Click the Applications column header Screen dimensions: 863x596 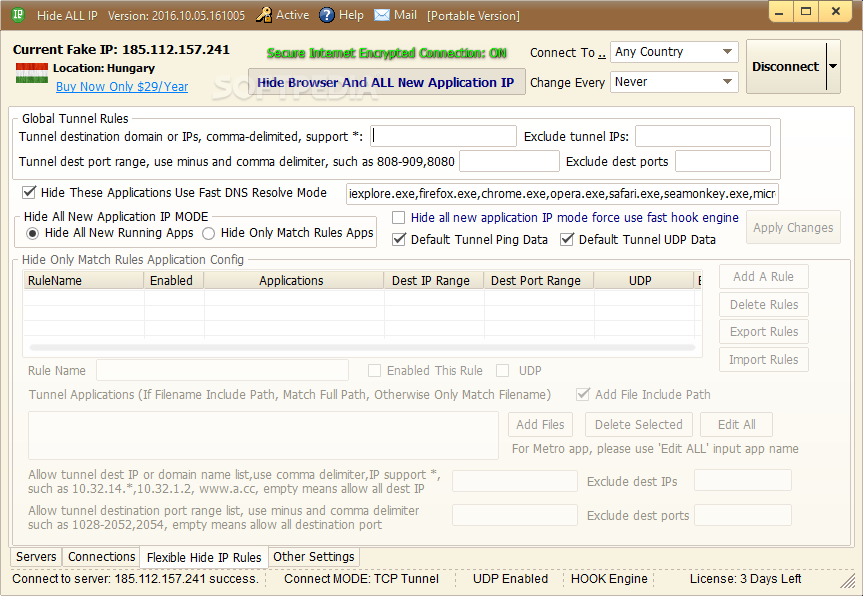[293, 281]
